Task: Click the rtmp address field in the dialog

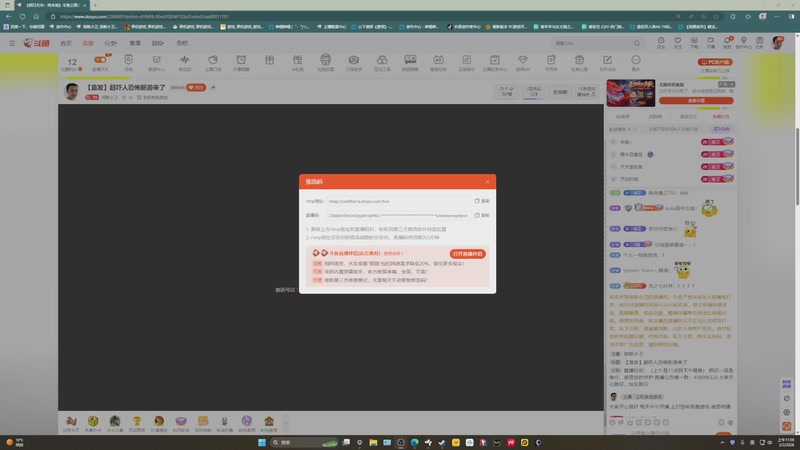Action: point(399,201)
